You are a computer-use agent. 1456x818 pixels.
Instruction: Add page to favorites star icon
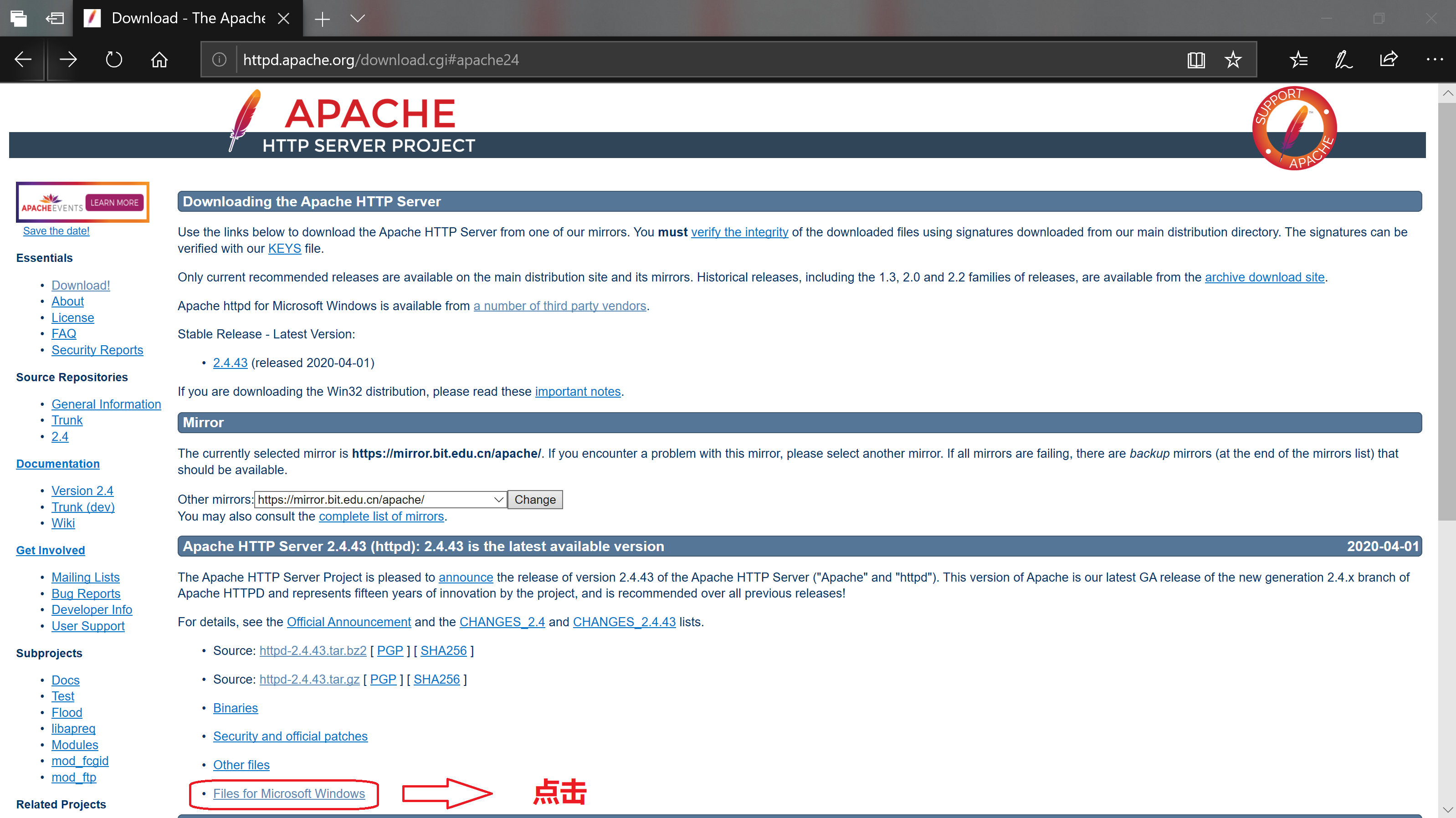tap(1233, 60)
